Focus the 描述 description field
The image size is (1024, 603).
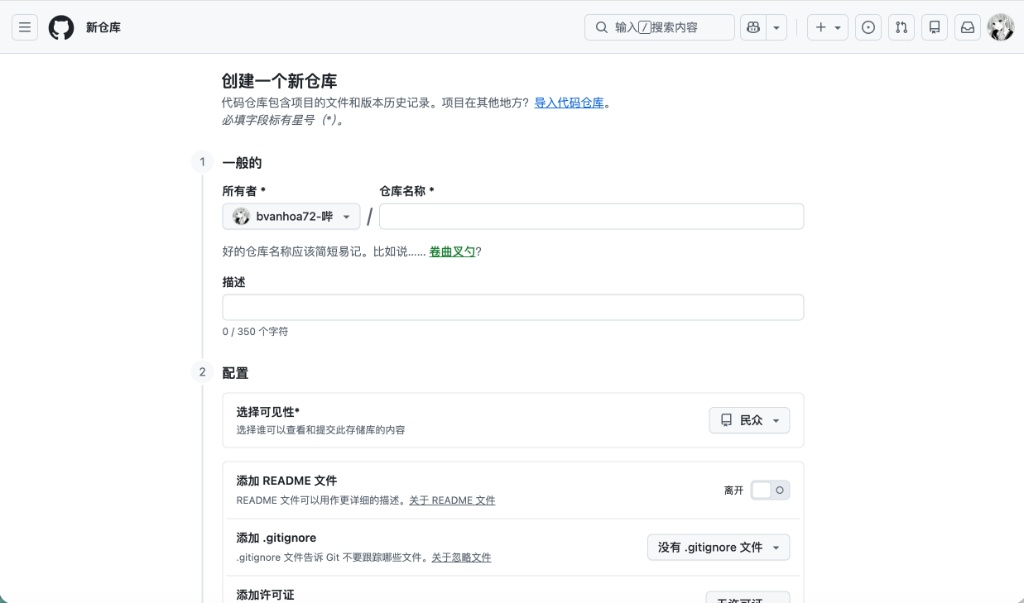tap(513, 307)
